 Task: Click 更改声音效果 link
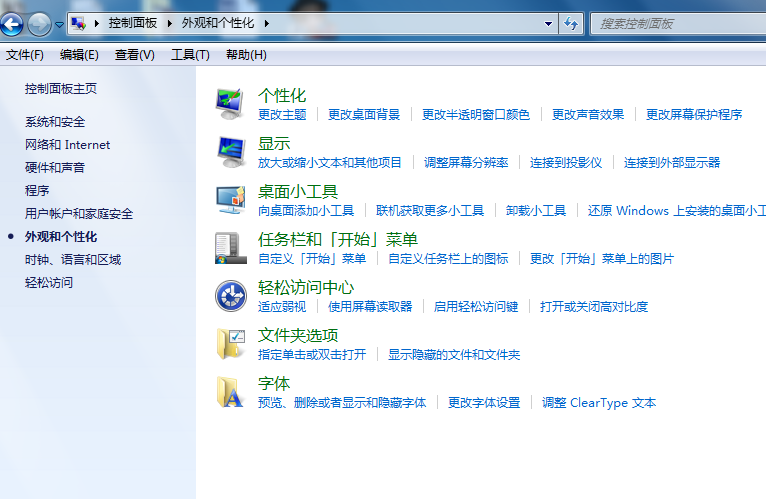pyautogui.click(x=588, y=114)
